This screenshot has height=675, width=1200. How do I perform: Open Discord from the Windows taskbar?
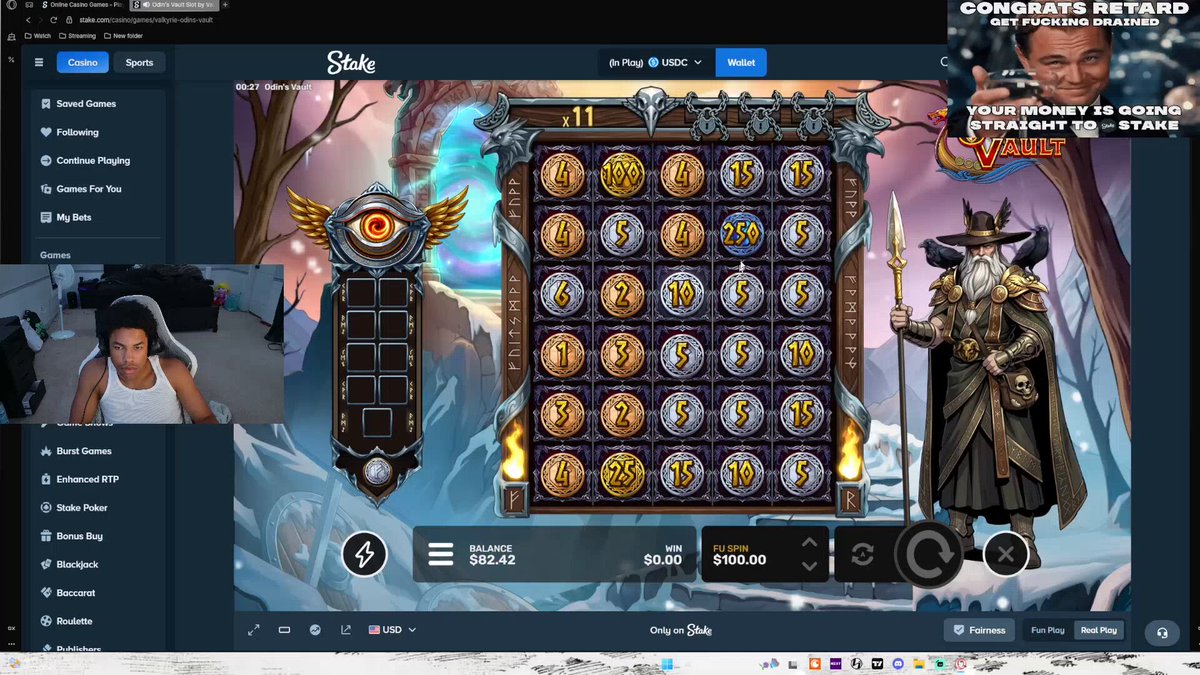point(896,663)
